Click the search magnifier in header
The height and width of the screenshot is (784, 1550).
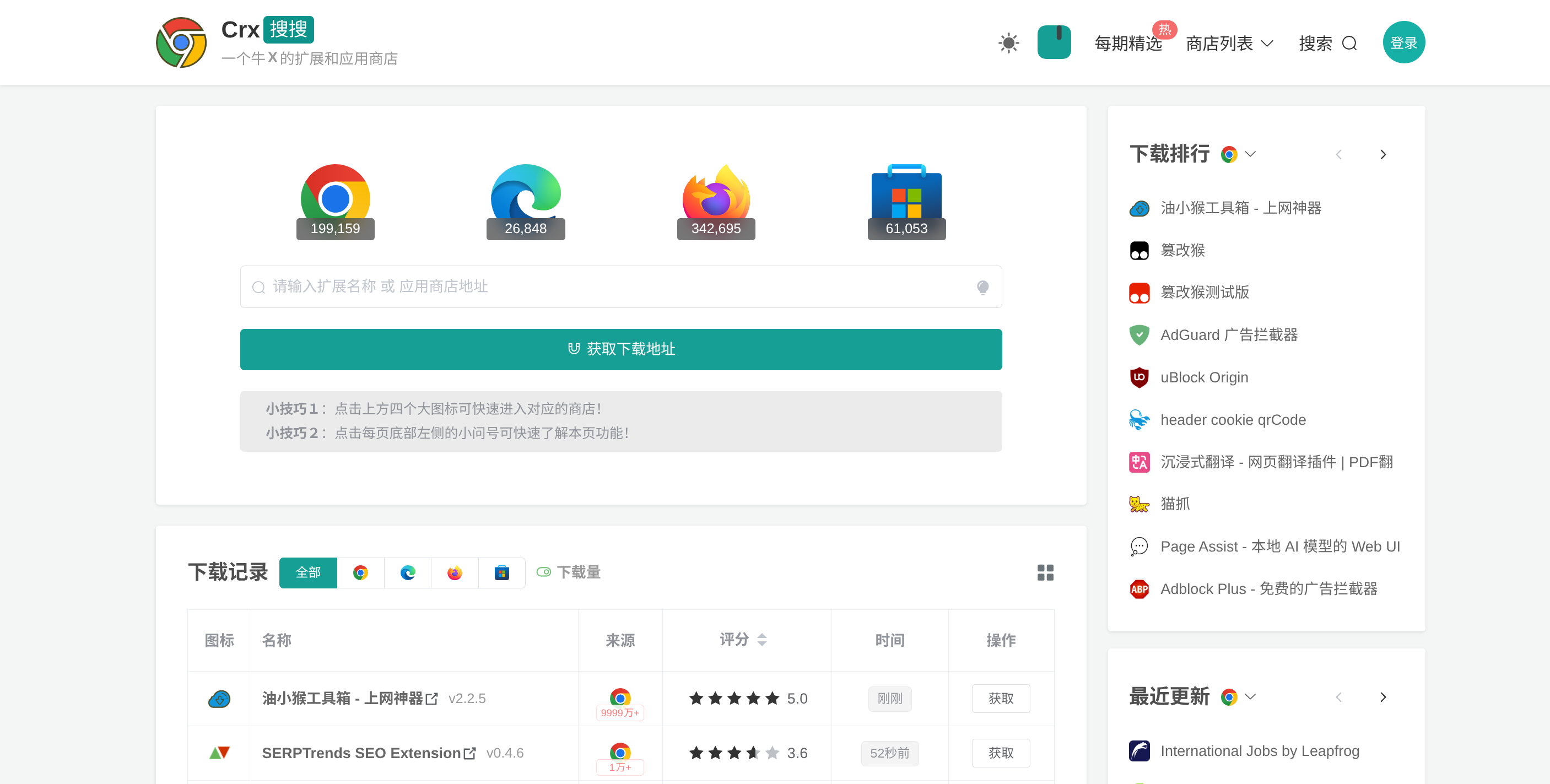[1349, 44]
